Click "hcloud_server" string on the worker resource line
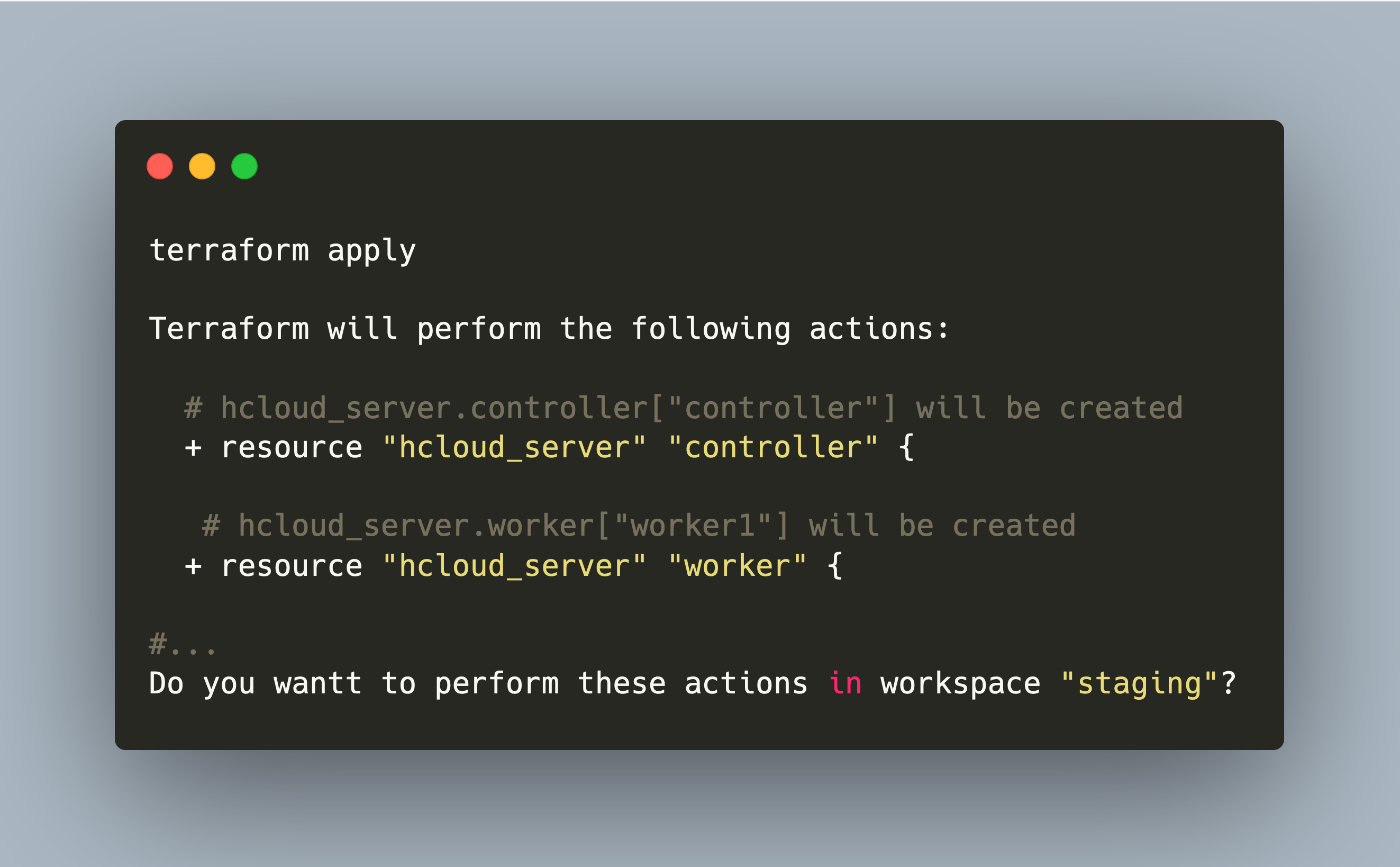Viewport: 1400px width, 867px height. (514, 566)
